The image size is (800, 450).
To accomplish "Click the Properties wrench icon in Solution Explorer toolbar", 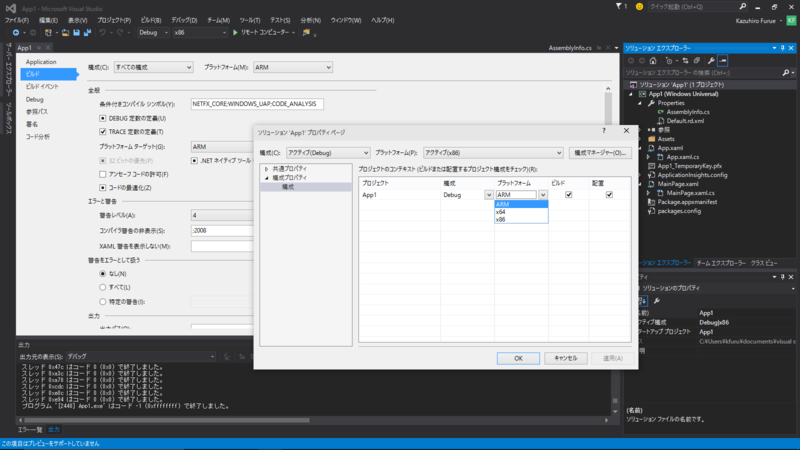I will tap(711, 61).
